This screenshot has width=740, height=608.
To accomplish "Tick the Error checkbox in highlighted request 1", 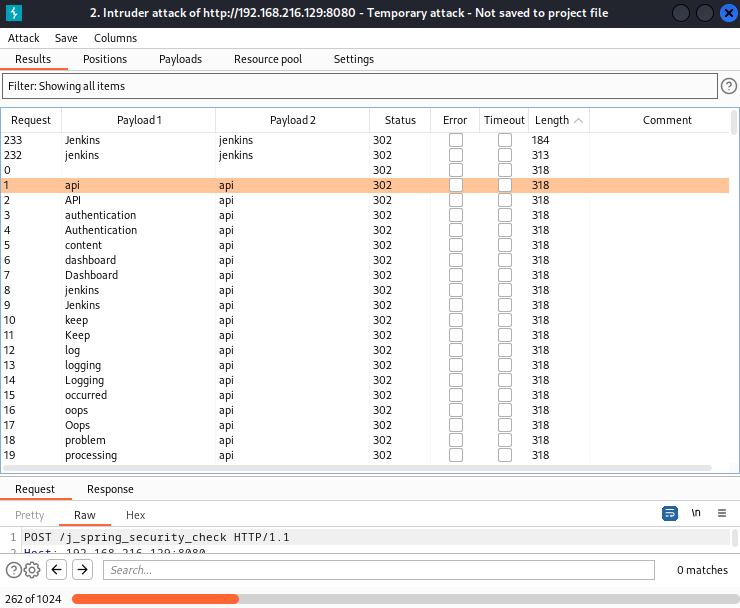I will point(456,185).
